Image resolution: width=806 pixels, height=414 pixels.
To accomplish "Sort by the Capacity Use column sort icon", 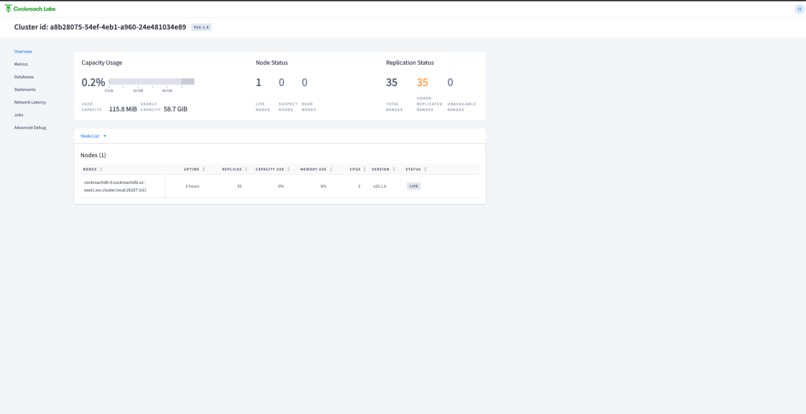I will coord(288,169).
